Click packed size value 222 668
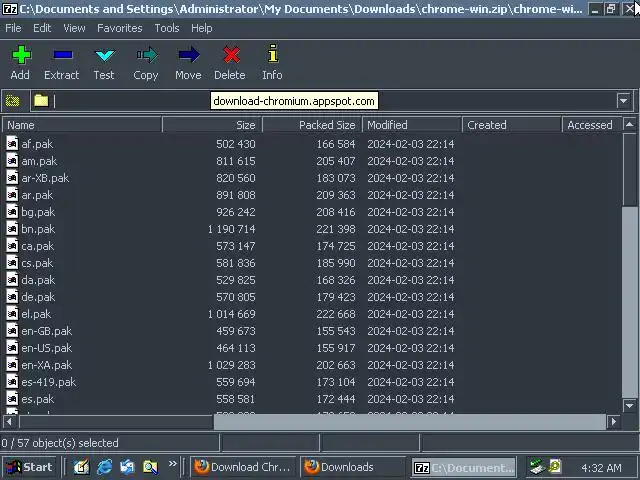 tap(336, 314)
